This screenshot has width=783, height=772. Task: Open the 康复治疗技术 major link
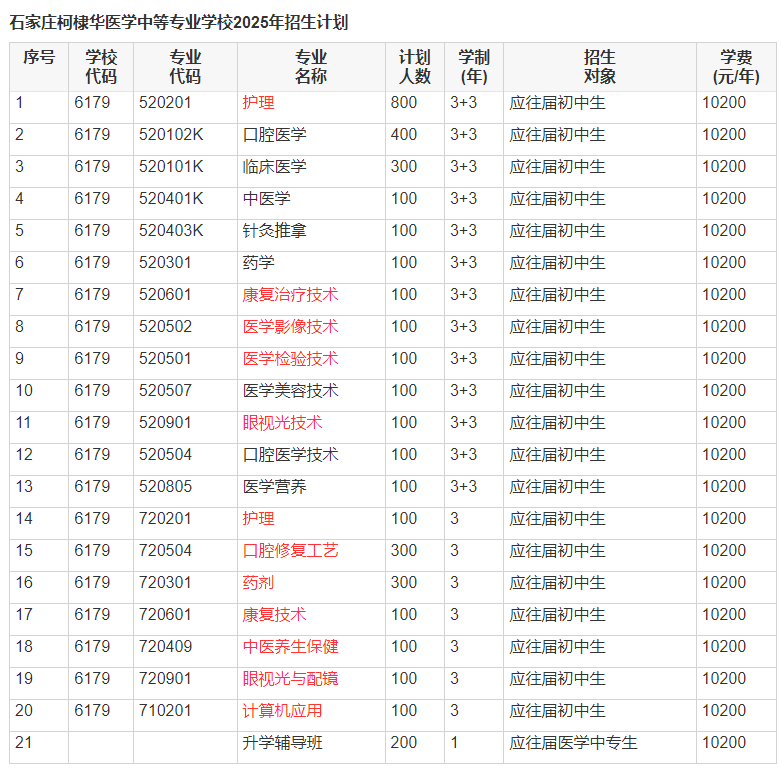pos(290,295)
